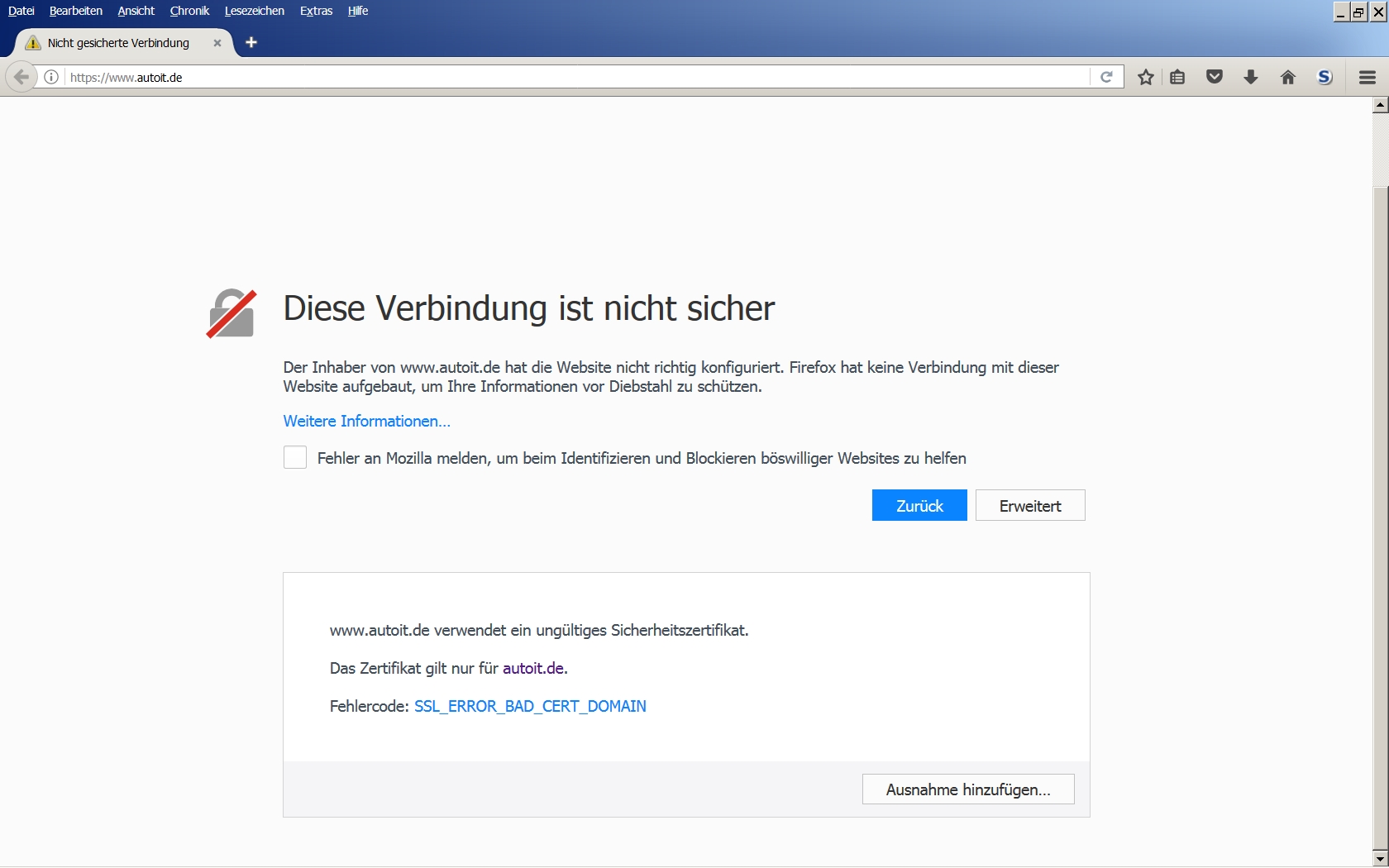This screenshot has height=868, width=1389.
Task: Click the blue S extension icon
Action: [1325, 78]
